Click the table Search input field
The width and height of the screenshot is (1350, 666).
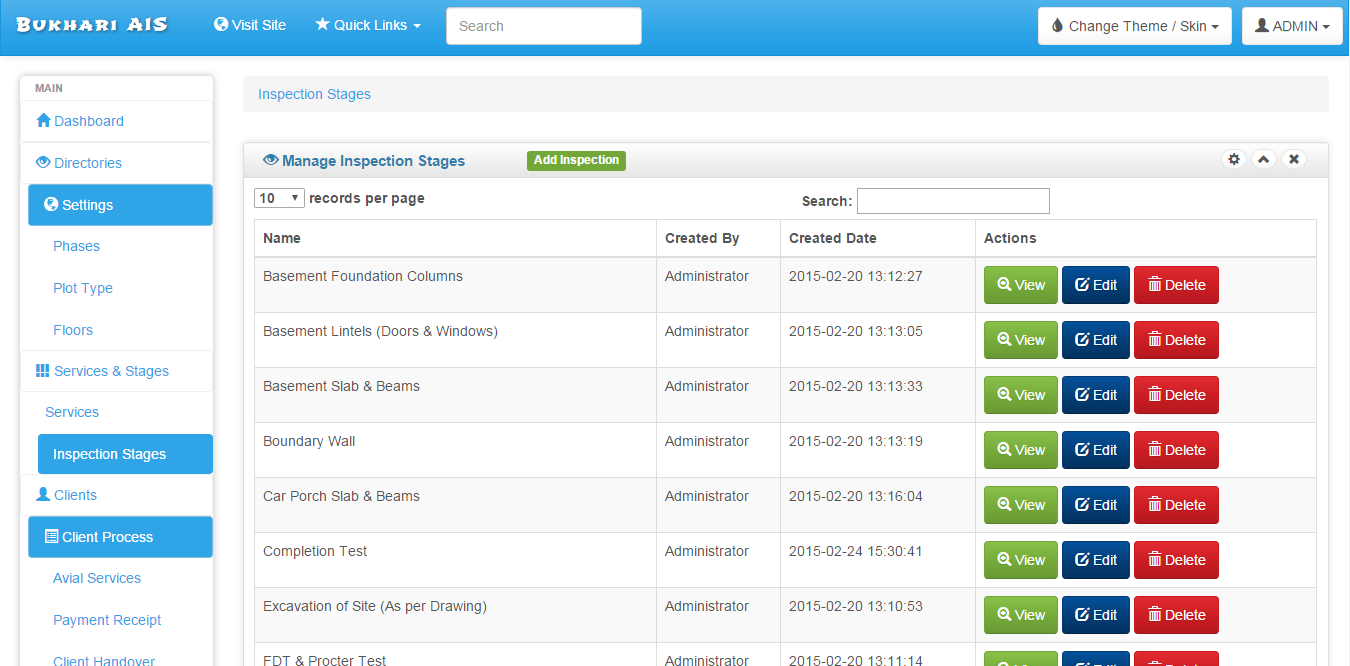click(952, 201)
